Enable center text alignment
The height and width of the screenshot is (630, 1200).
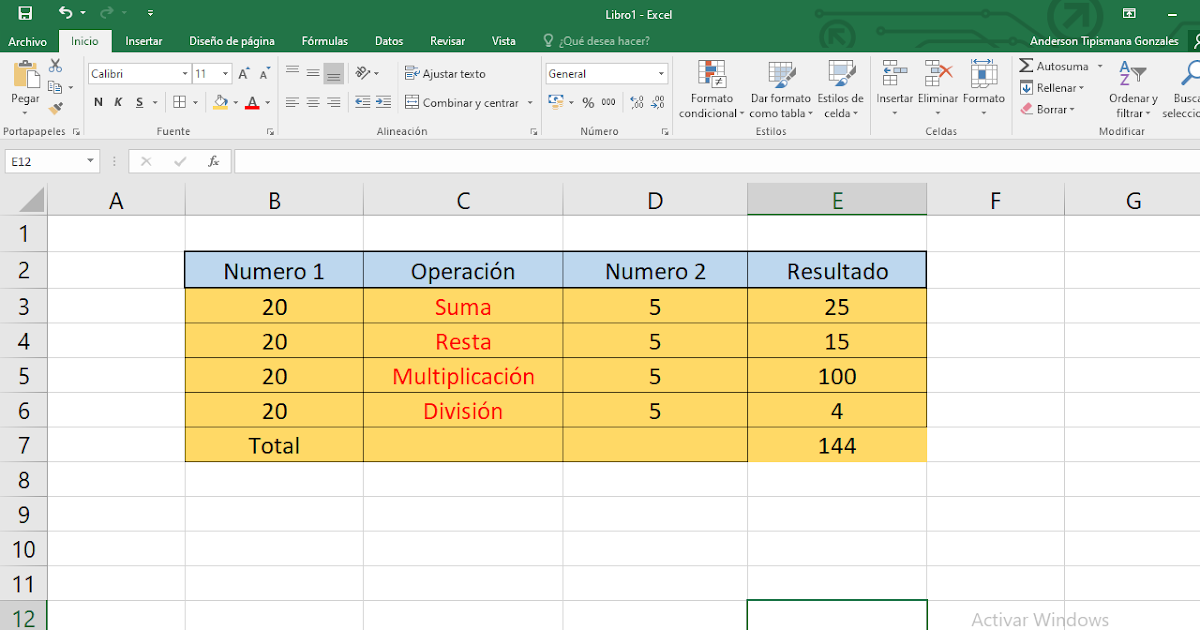311,101
